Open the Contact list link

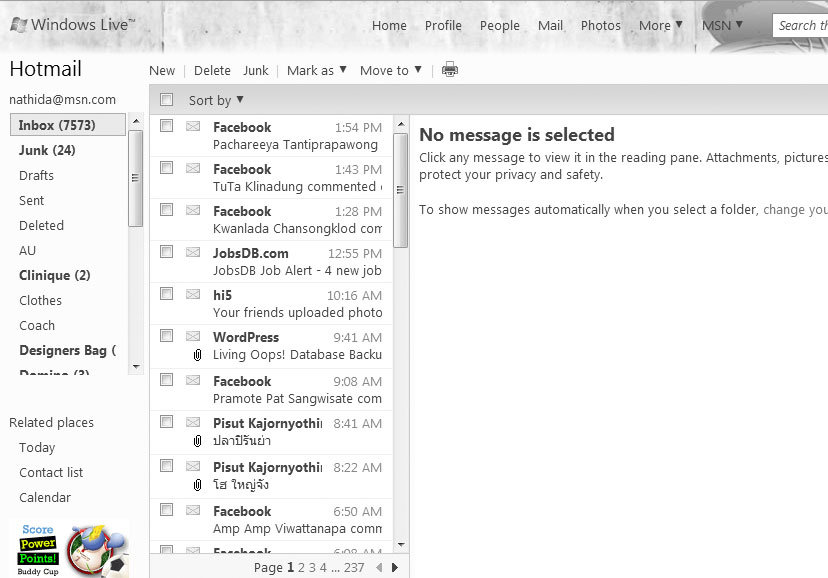click(x=51, y=472)
